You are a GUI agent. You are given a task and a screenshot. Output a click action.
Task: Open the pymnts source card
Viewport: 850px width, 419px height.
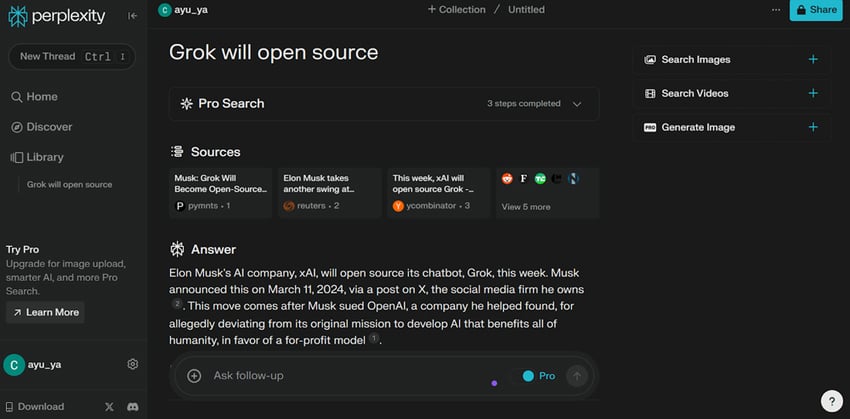click(x=220, y=192)
